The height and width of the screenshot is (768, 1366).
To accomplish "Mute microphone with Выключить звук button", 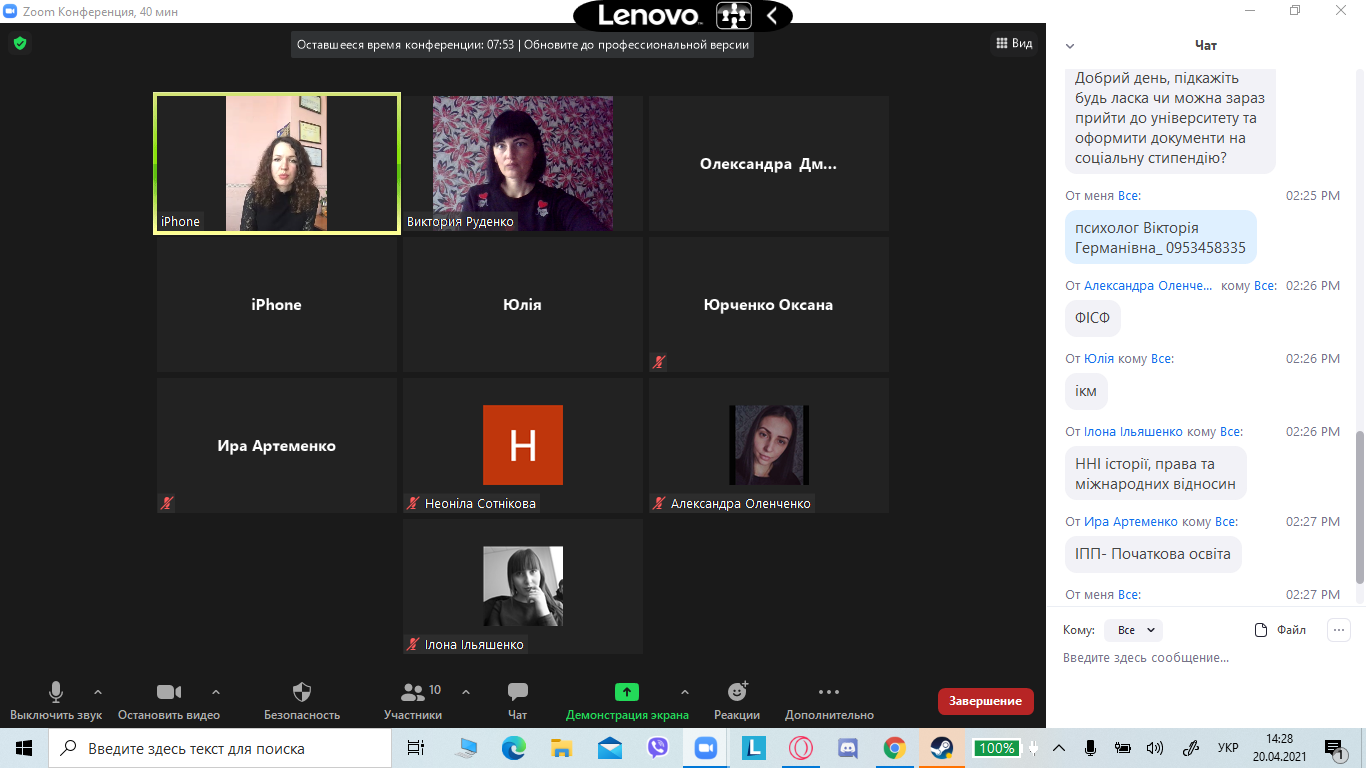I will pos(56,701).
